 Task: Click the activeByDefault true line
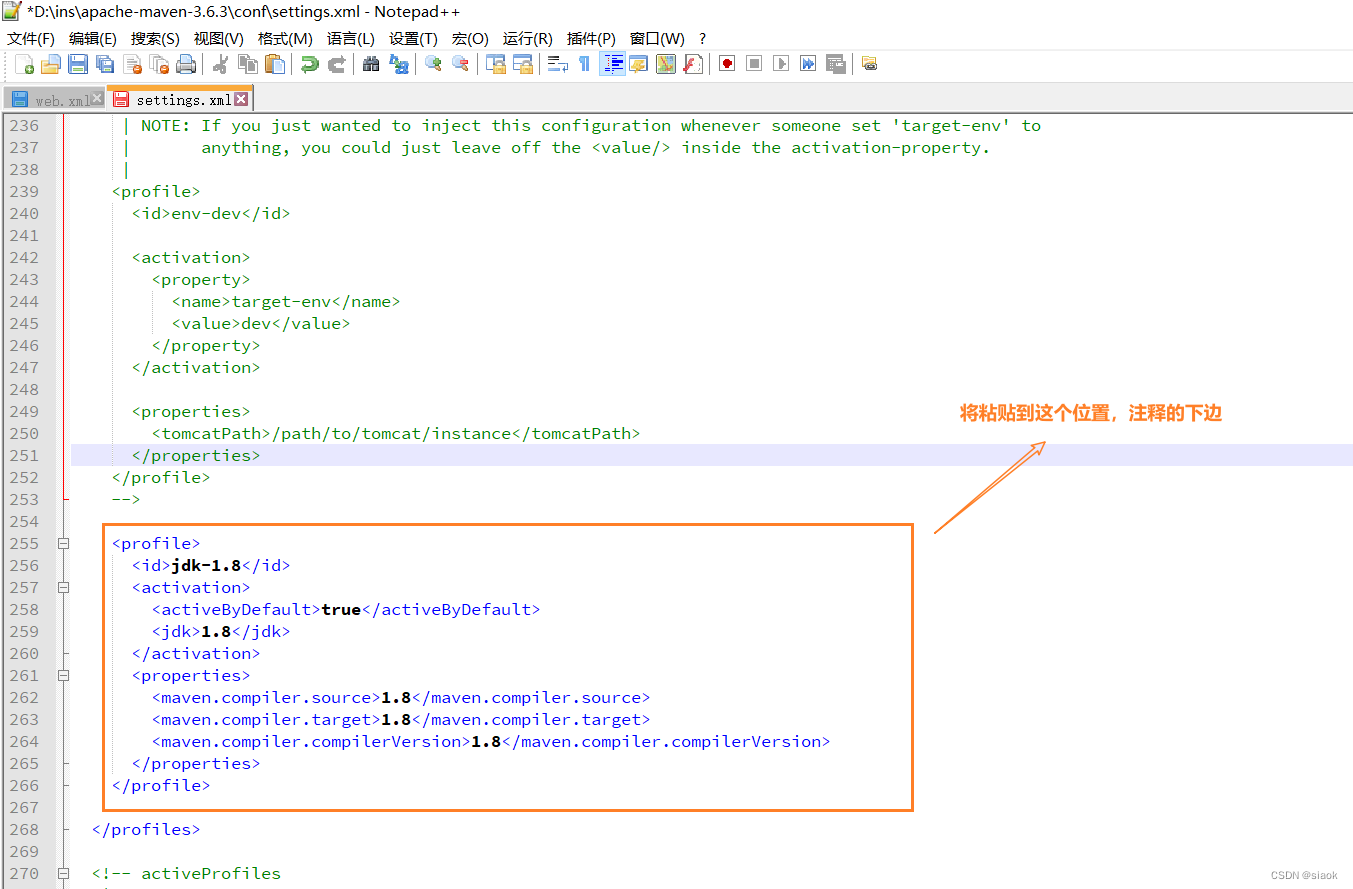pyautogui.click(x=346, y=610)
